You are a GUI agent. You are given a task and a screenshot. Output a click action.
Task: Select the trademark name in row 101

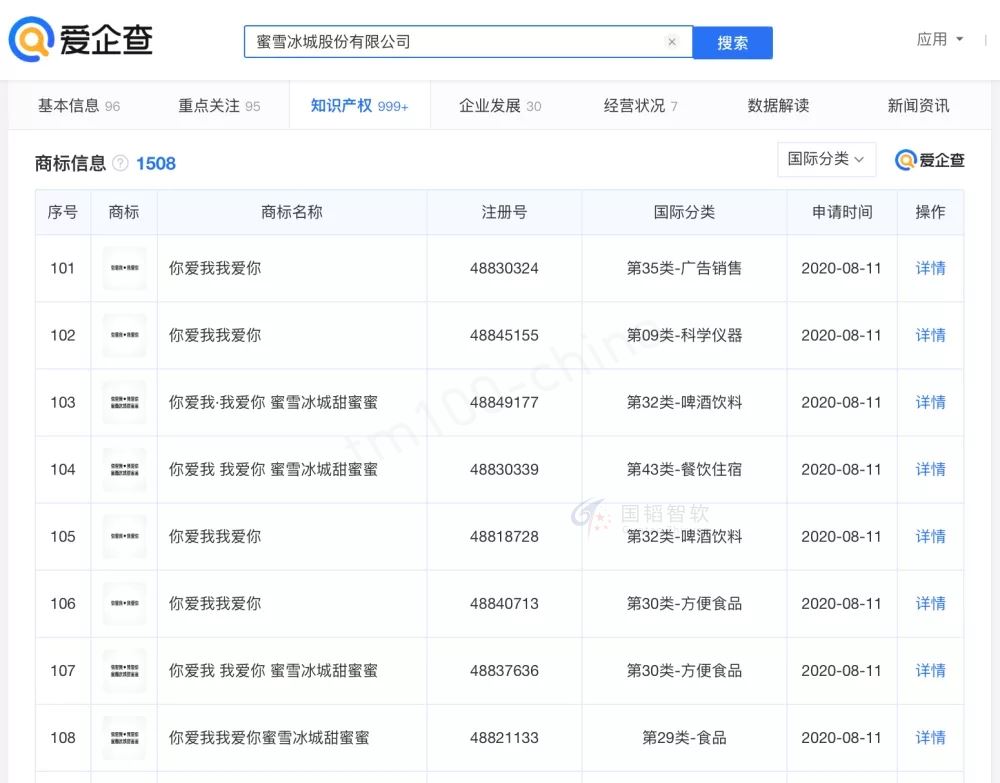click(215, 268)
